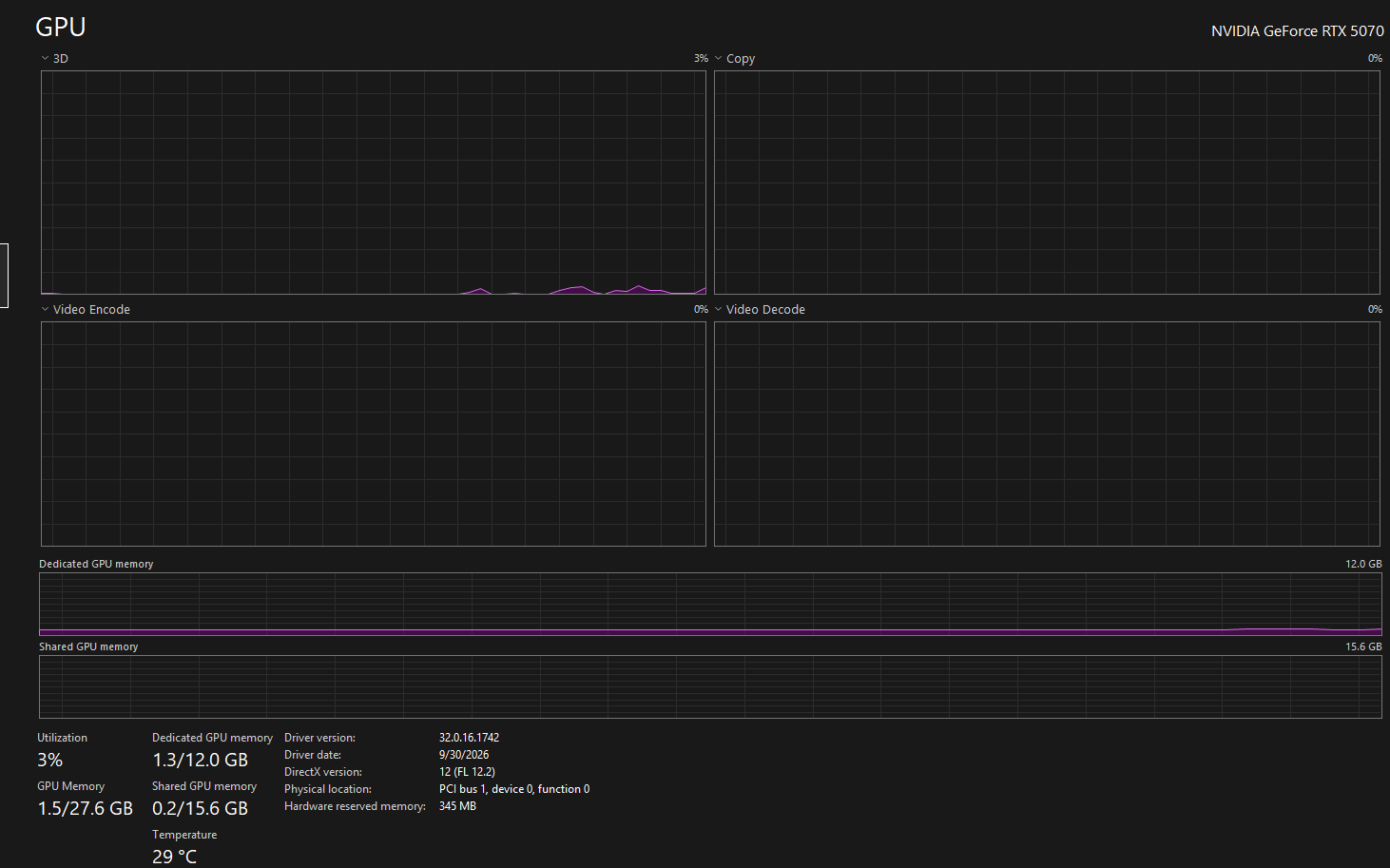Click inside the 3D usage graph

tap(374, 183)
